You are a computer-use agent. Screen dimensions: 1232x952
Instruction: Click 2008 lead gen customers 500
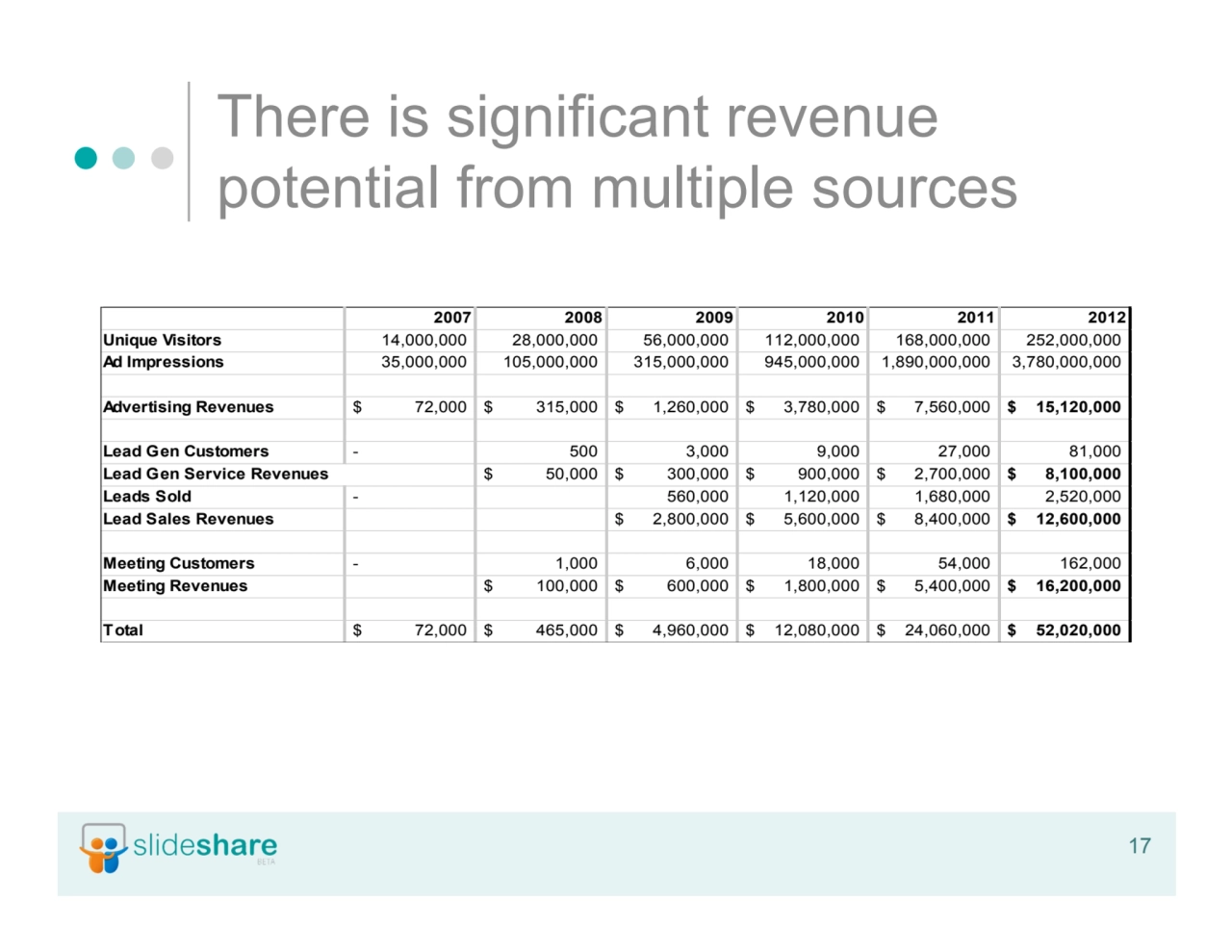pos(583,451)
